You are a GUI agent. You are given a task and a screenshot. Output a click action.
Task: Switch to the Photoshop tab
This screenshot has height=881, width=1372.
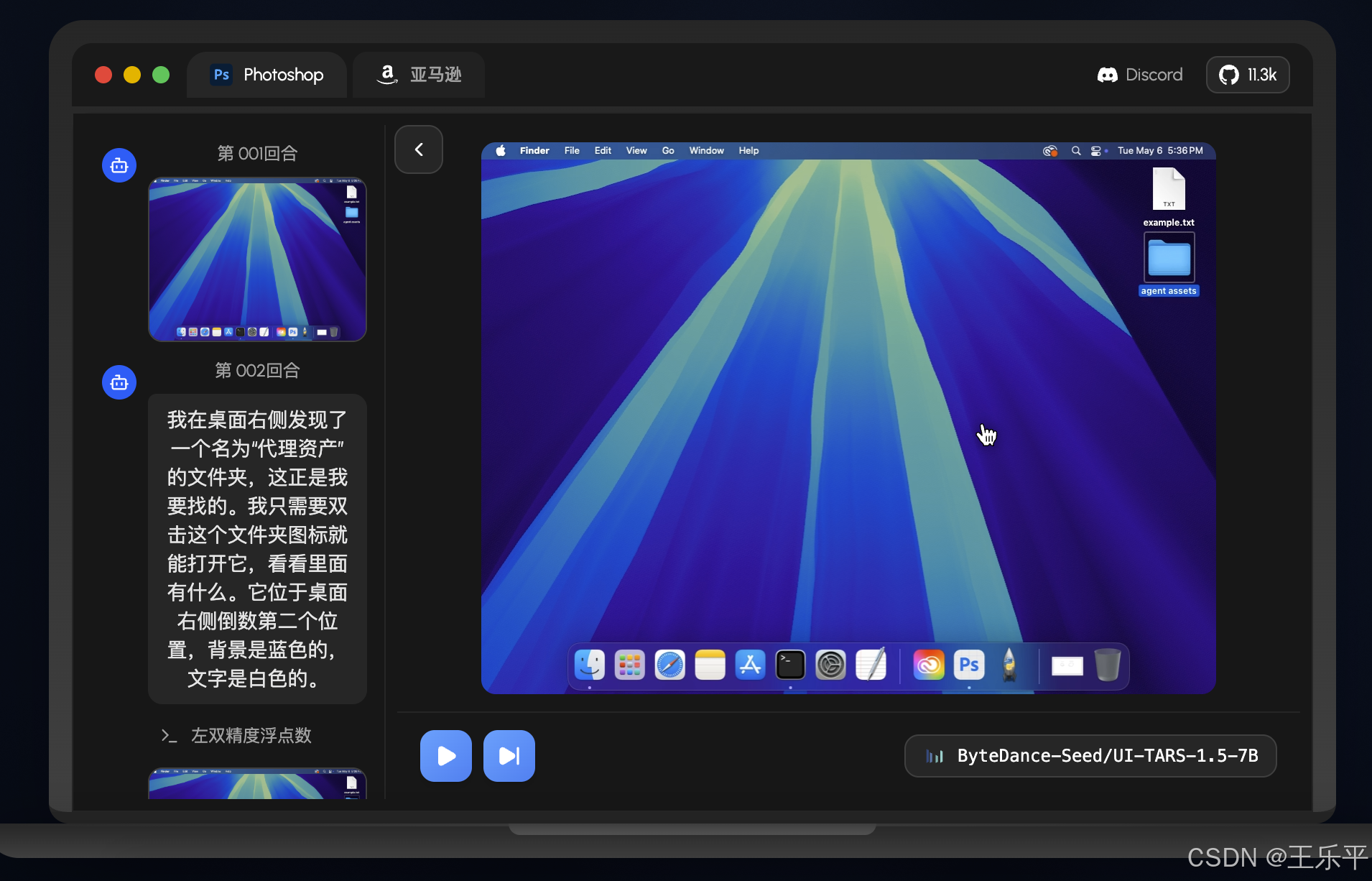click(266, 75)
